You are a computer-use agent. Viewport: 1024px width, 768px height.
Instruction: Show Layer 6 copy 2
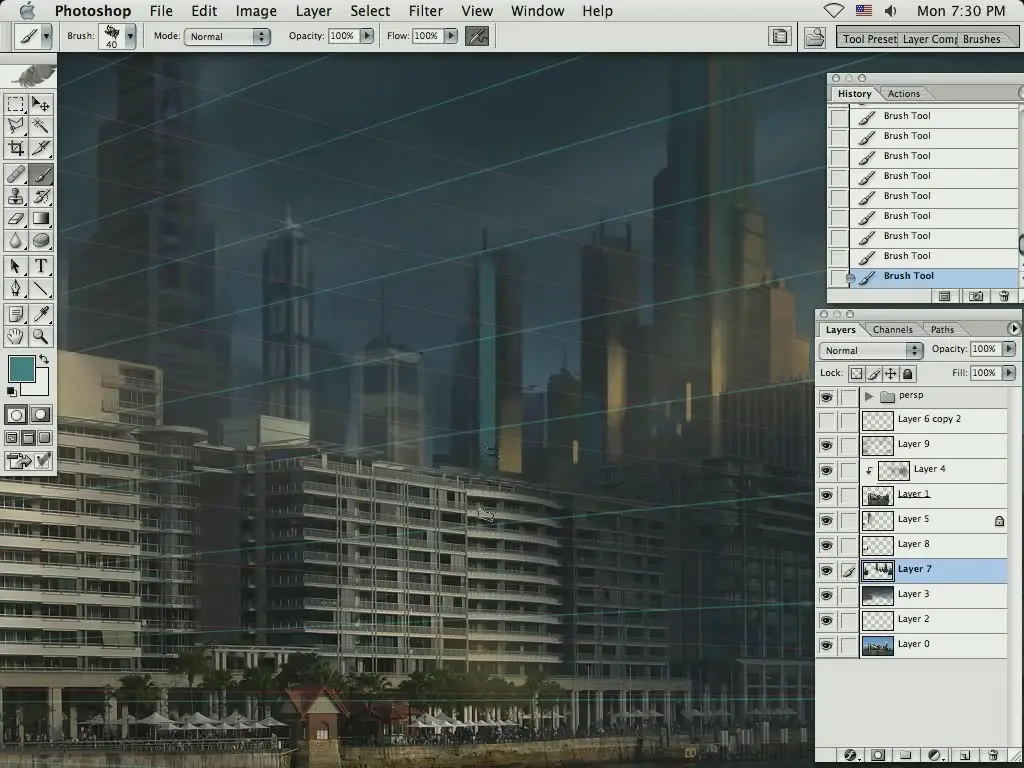tap(826, 421)
